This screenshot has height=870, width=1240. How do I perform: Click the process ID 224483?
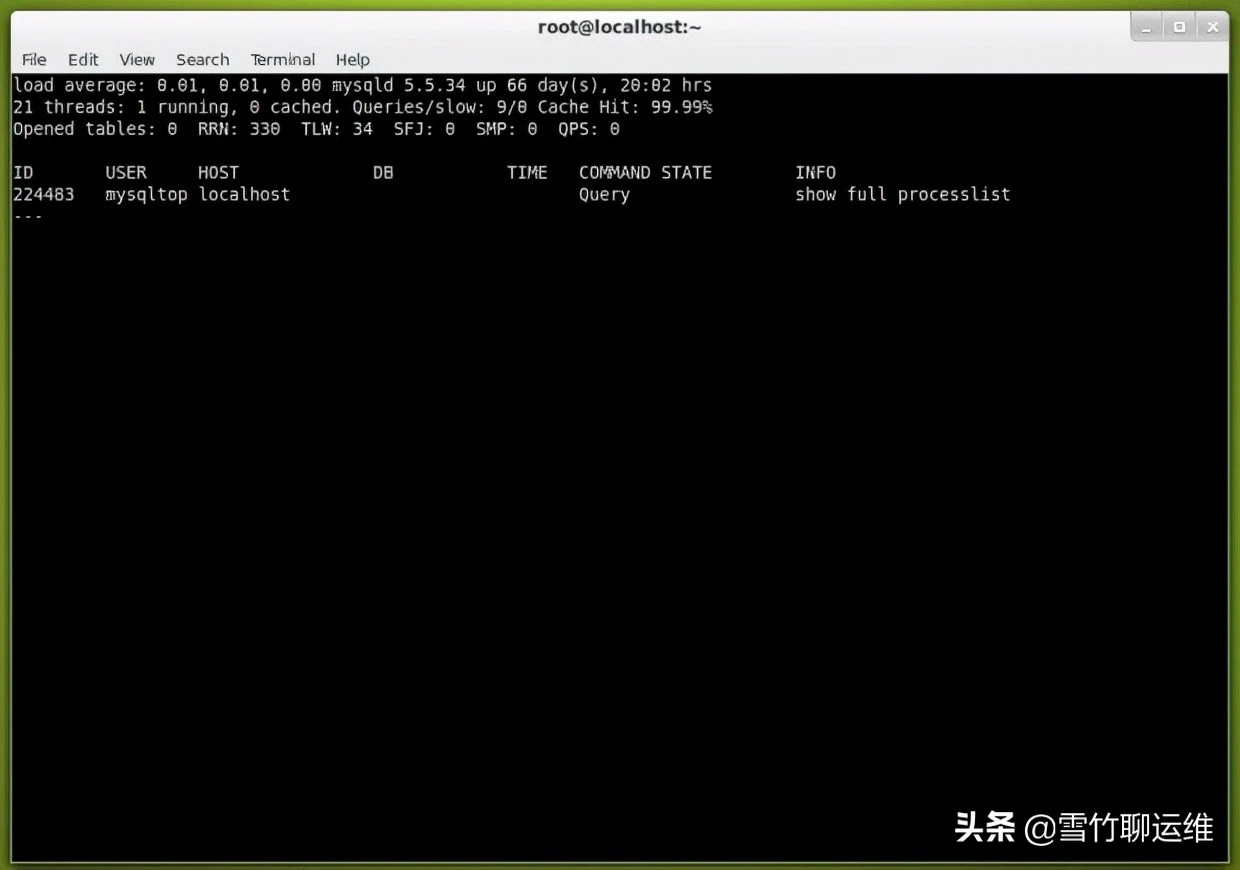coord(44,194)
